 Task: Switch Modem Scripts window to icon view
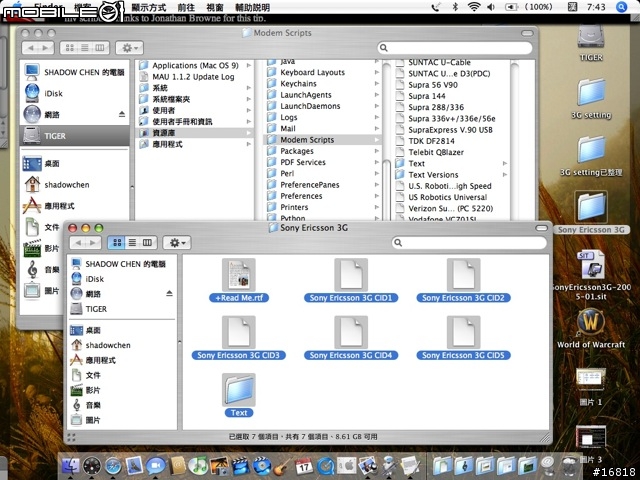click(69, 48)
